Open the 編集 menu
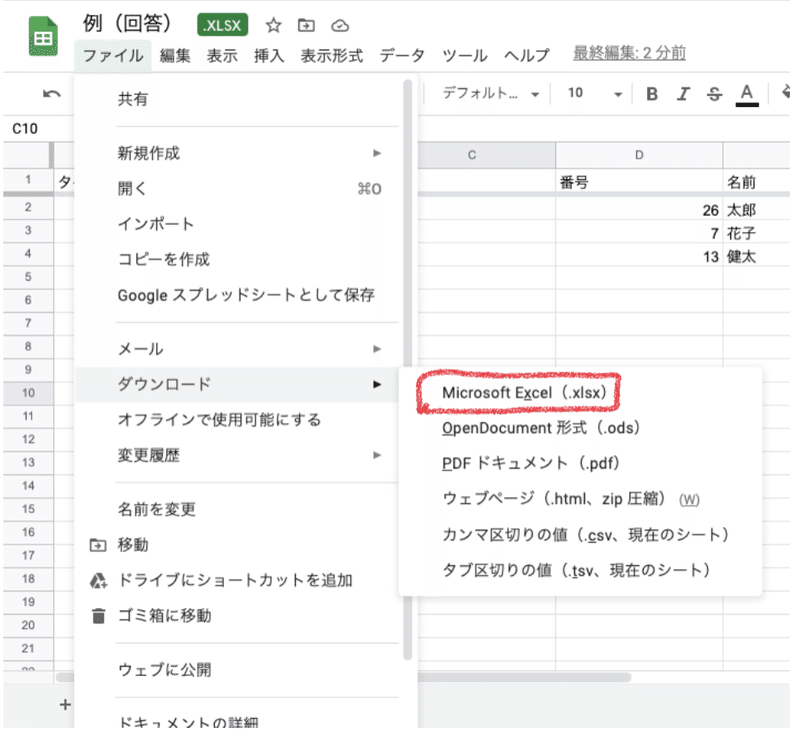Image resolution: width=800 pixels, height=746 pixels. [x=175, y=55]
